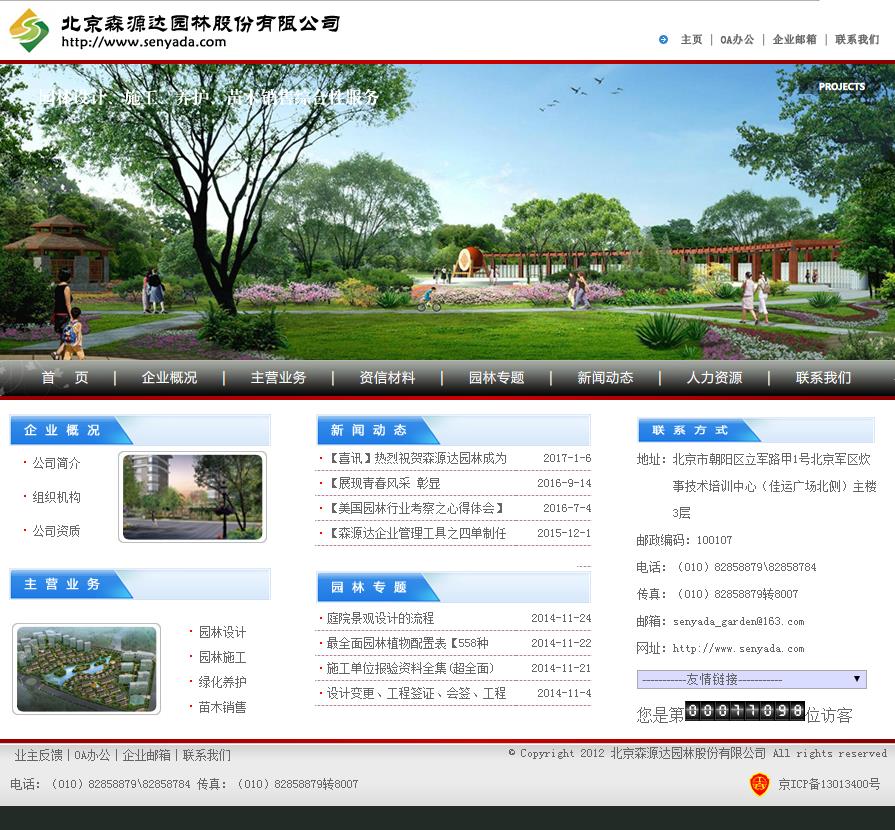Click the 企业邮箱 link at top
The height and width of the screenshot is (830, 895).
[x=794, y=40]
